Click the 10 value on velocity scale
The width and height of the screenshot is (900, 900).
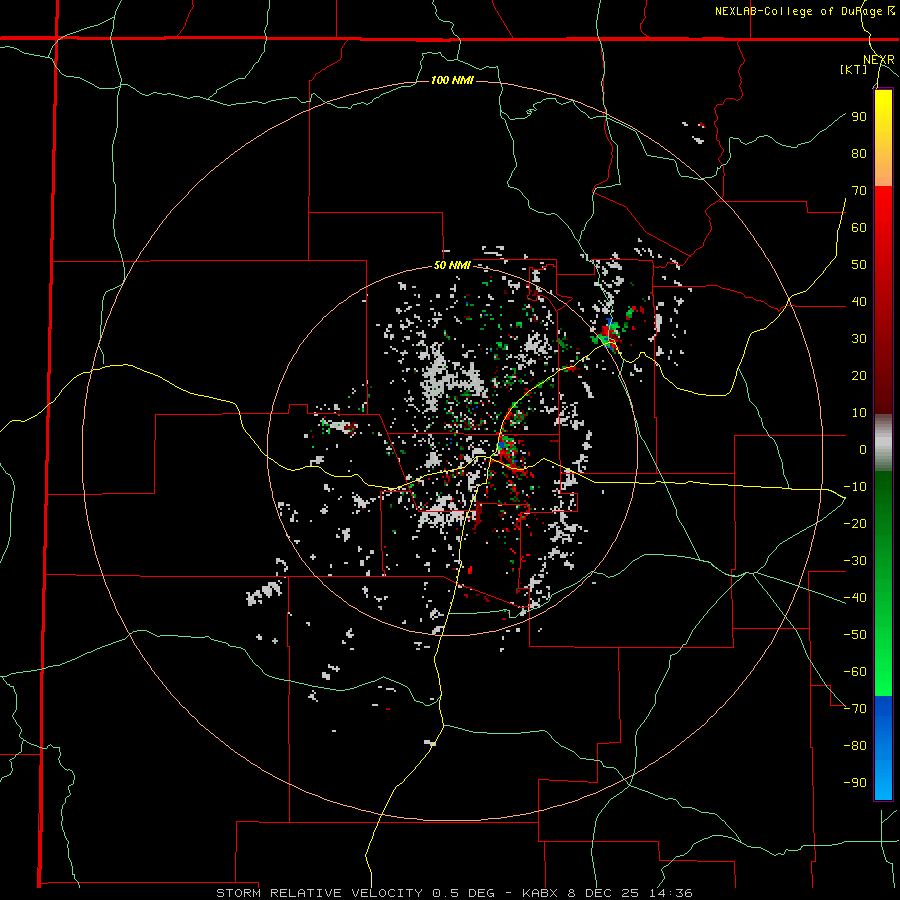click(x=859, y=413)
